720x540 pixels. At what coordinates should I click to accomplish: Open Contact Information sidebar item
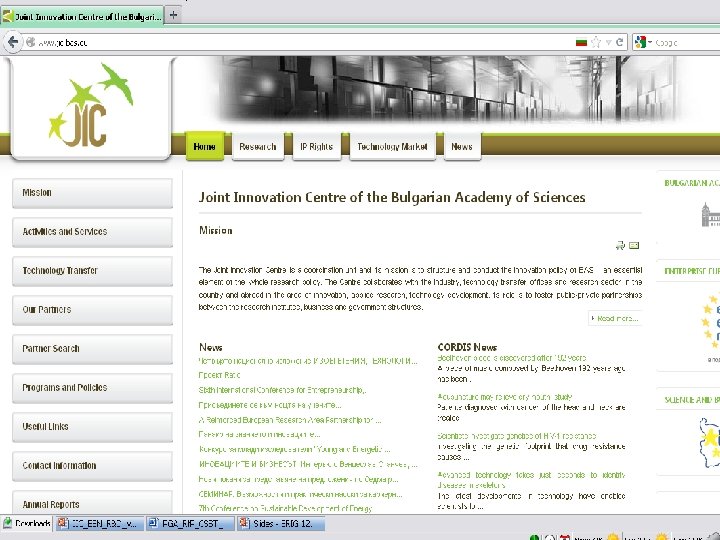click(x=92, y=466)
